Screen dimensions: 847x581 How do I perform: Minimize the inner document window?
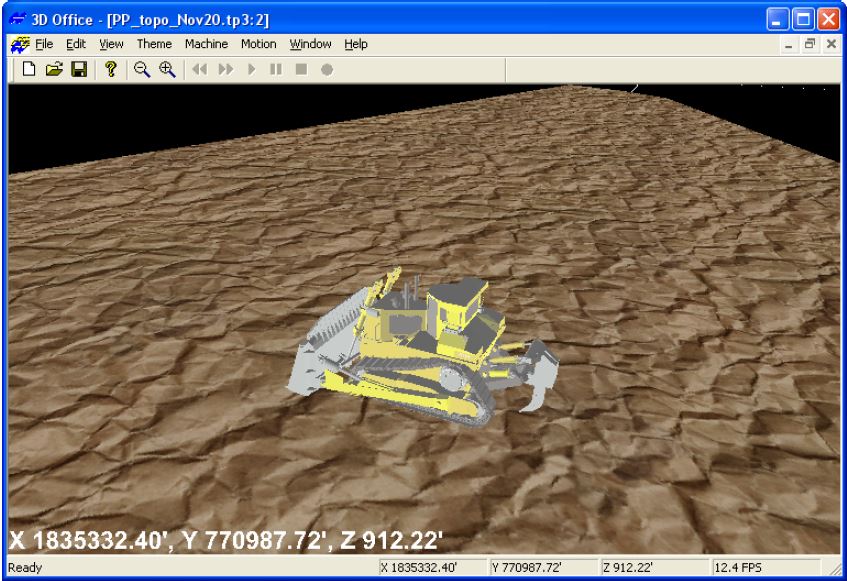tap(789, 44)
